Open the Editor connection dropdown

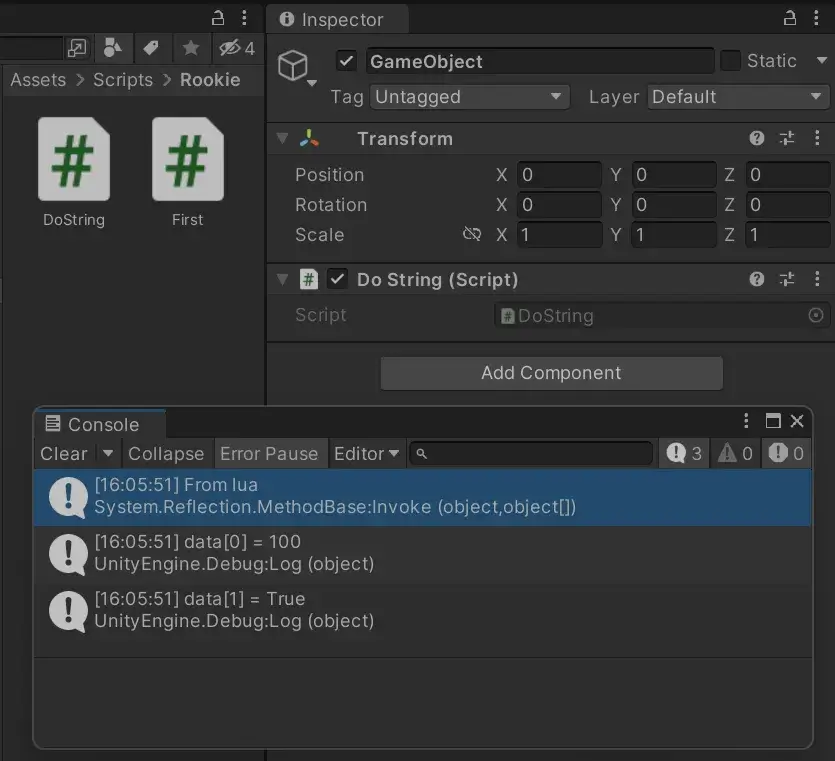(366, 454)
